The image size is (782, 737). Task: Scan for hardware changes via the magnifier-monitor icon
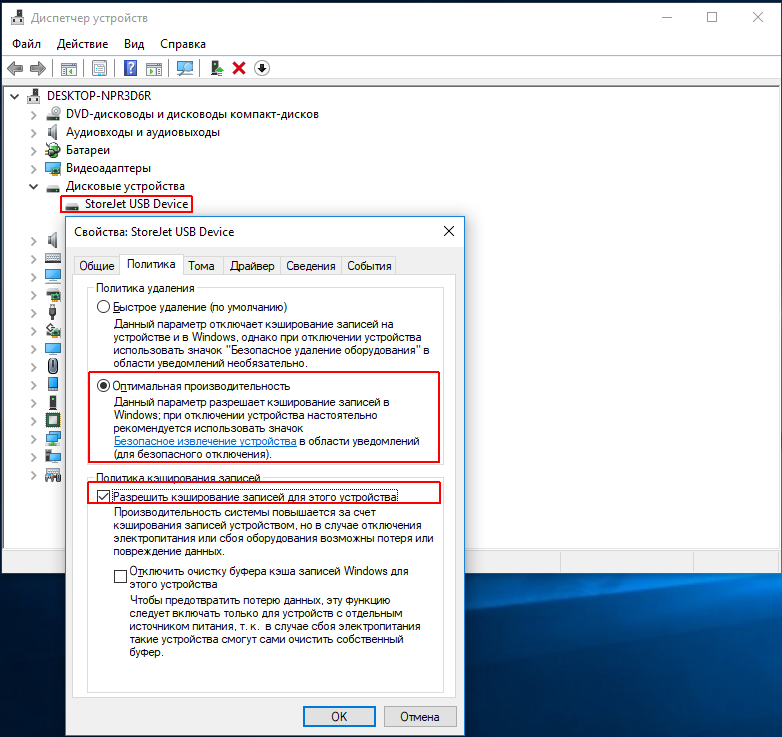click(x=185, y=68)
